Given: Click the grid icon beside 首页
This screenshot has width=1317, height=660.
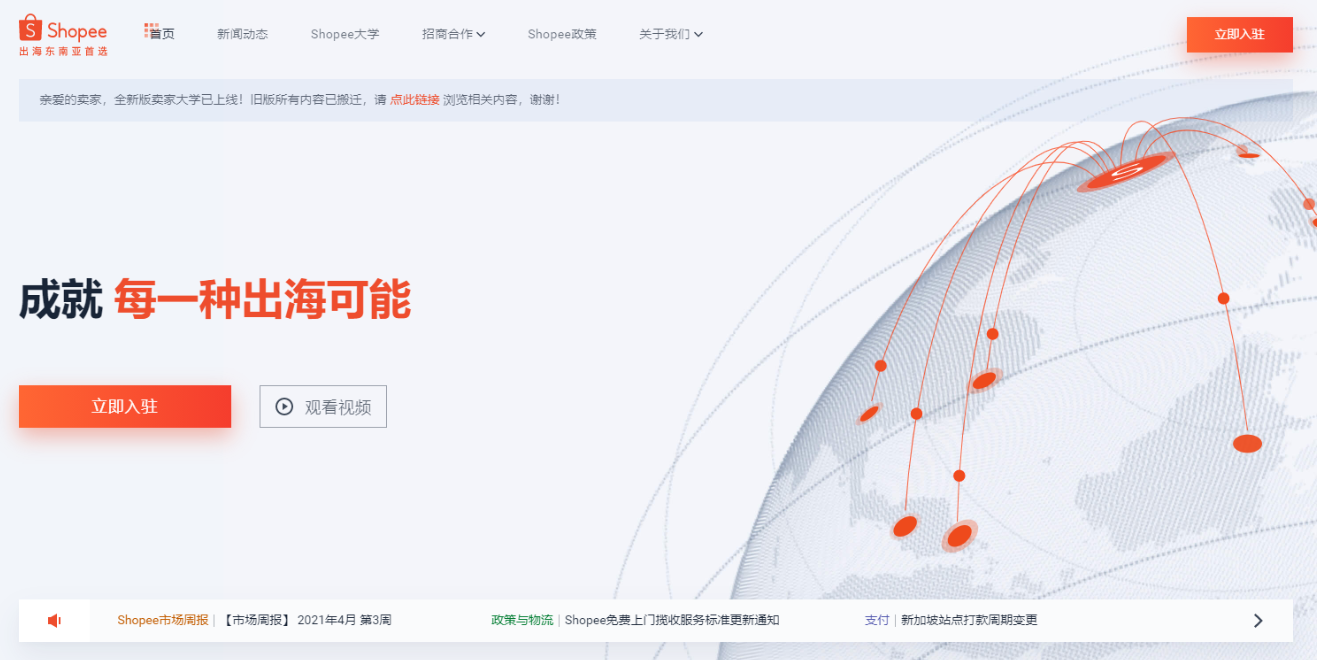Looking at the screenshot, I should [x=151, y=31].
